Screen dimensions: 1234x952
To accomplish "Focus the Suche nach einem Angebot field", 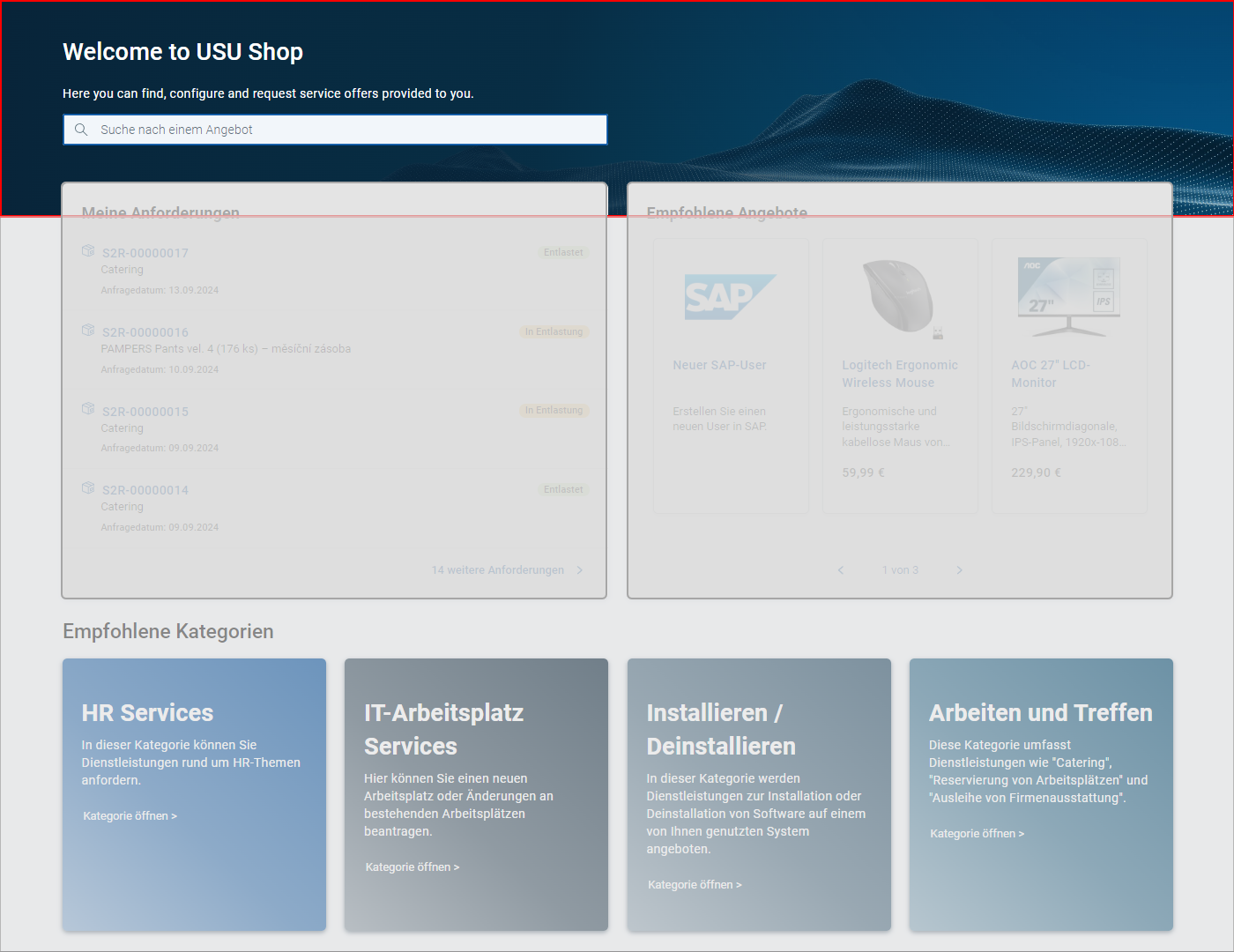I will click(348, 130).
